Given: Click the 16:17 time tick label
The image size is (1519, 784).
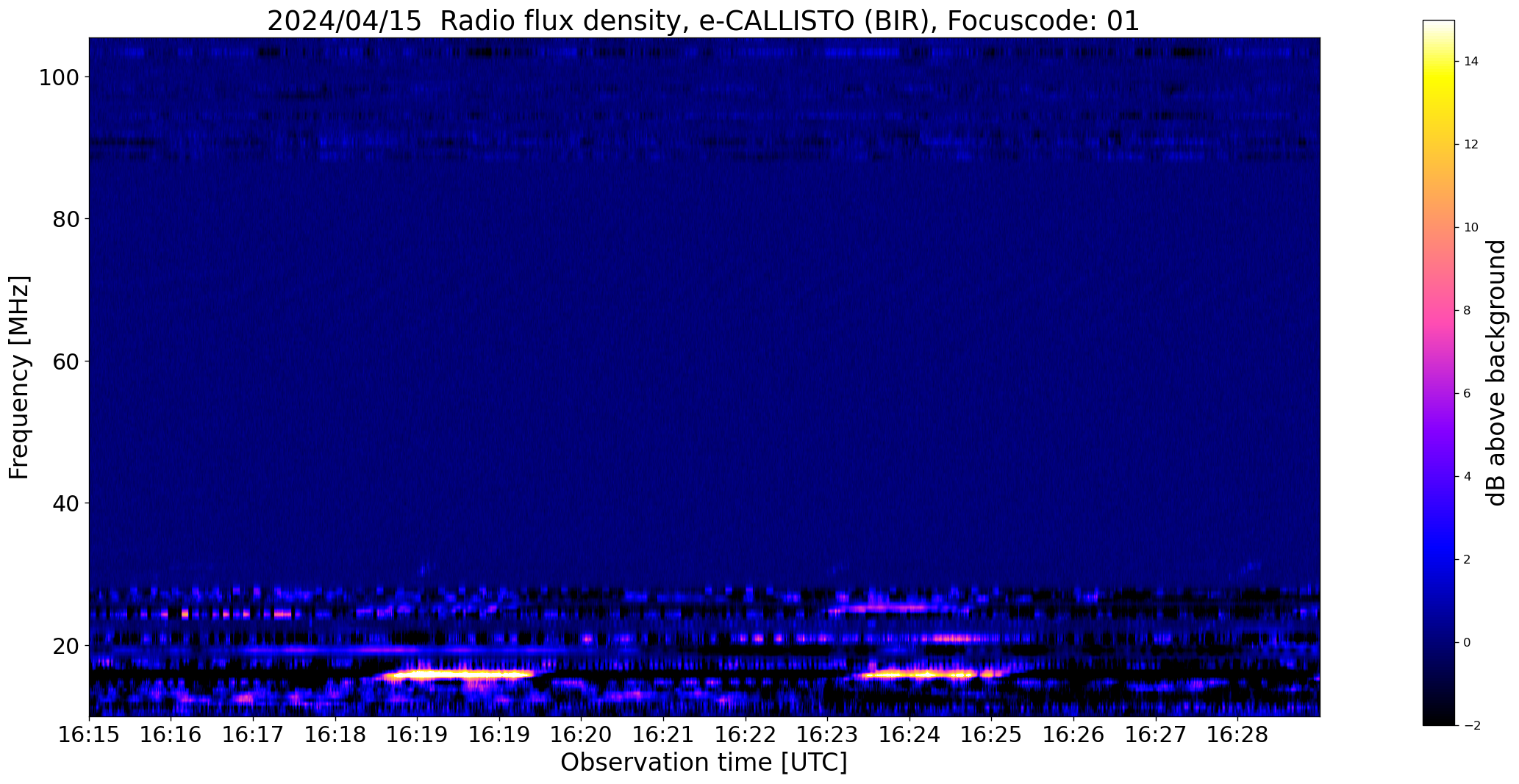Looking at the screenshot, I should pyautogui.click(x=253, y=735).
